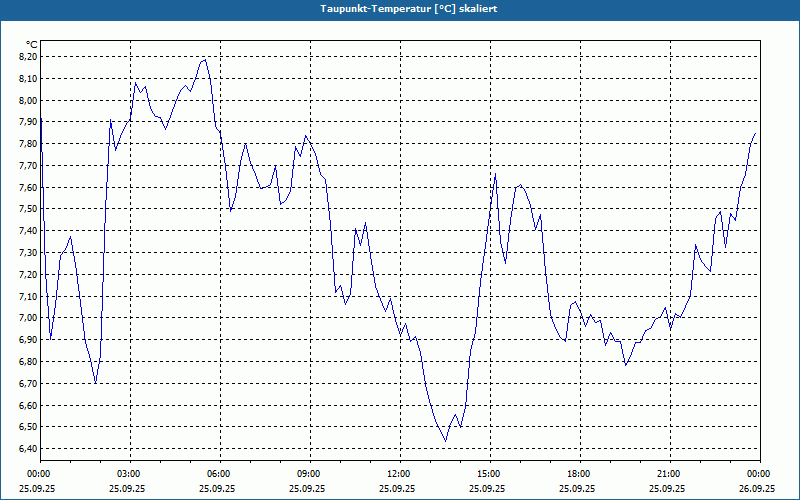This screenshot has width=800, height=500.
Task: Click the '25.09.25' date under 21:00
Action: click(x=667, y=488)
